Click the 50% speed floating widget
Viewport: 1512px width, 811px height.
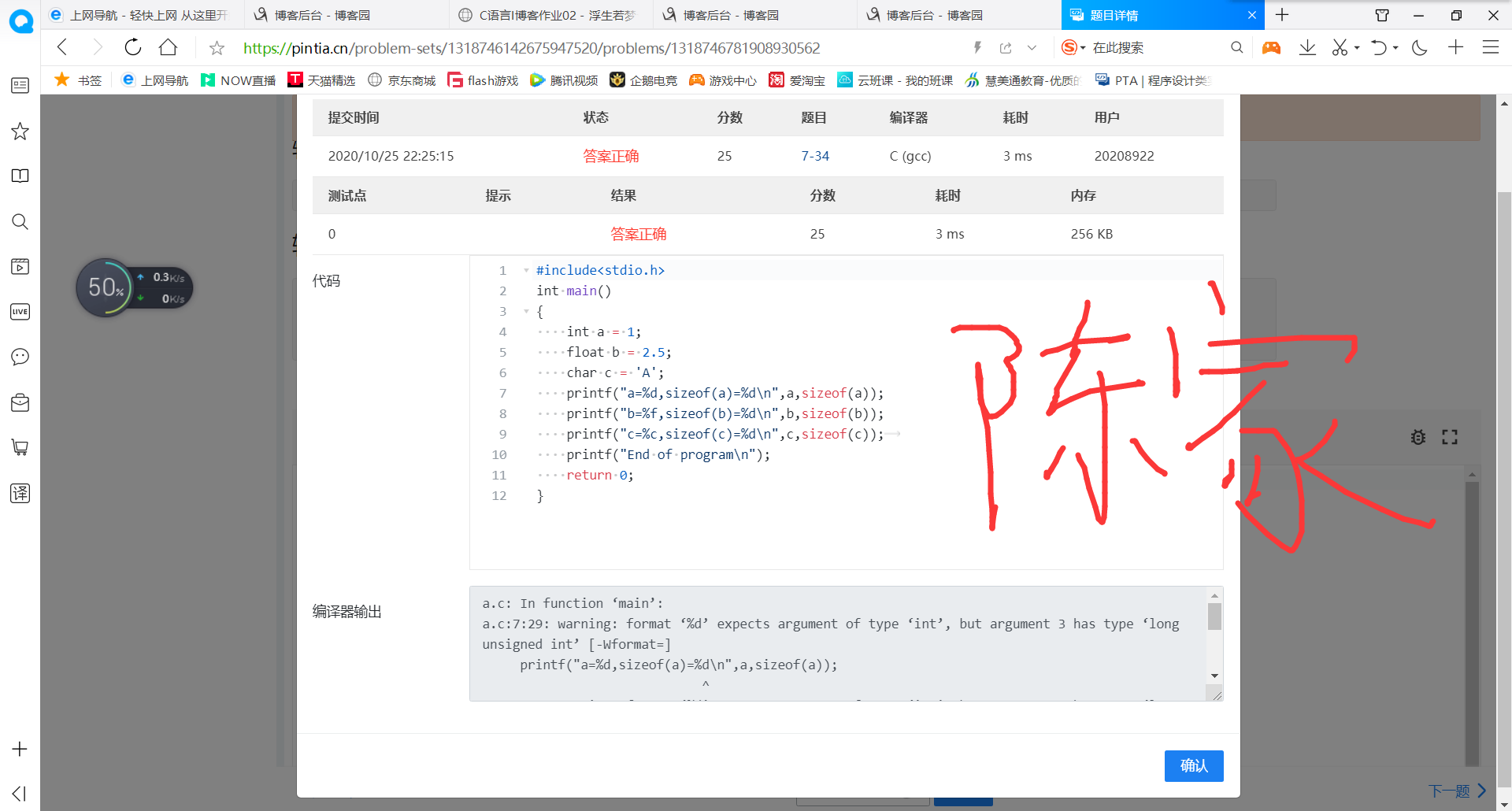[x=134, y=287]
